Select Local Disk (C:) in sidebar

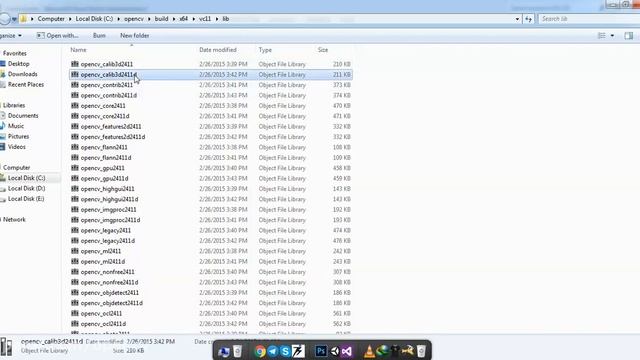click(27, 178)
